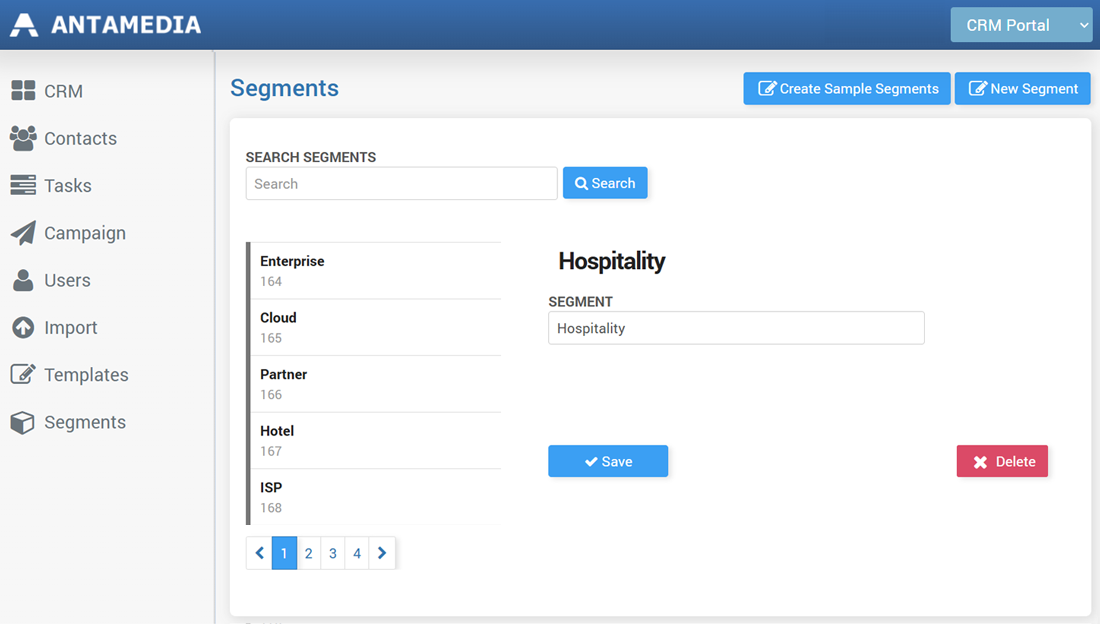1100x624 pixels.
Task: Click the New Segment button
Action: click(1022, 89)
